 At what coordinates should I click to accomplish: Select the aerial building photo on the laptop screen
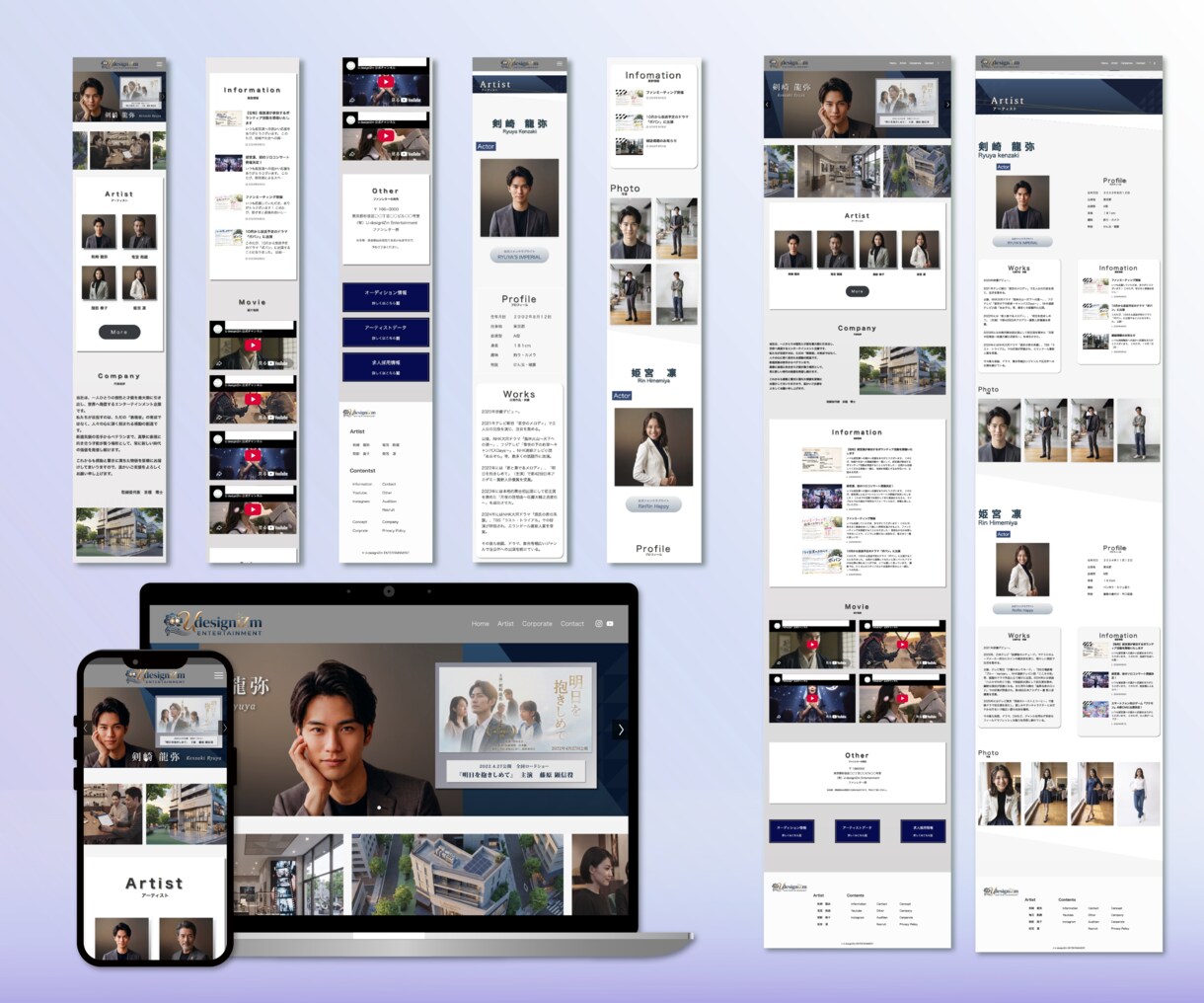(458, 874)
